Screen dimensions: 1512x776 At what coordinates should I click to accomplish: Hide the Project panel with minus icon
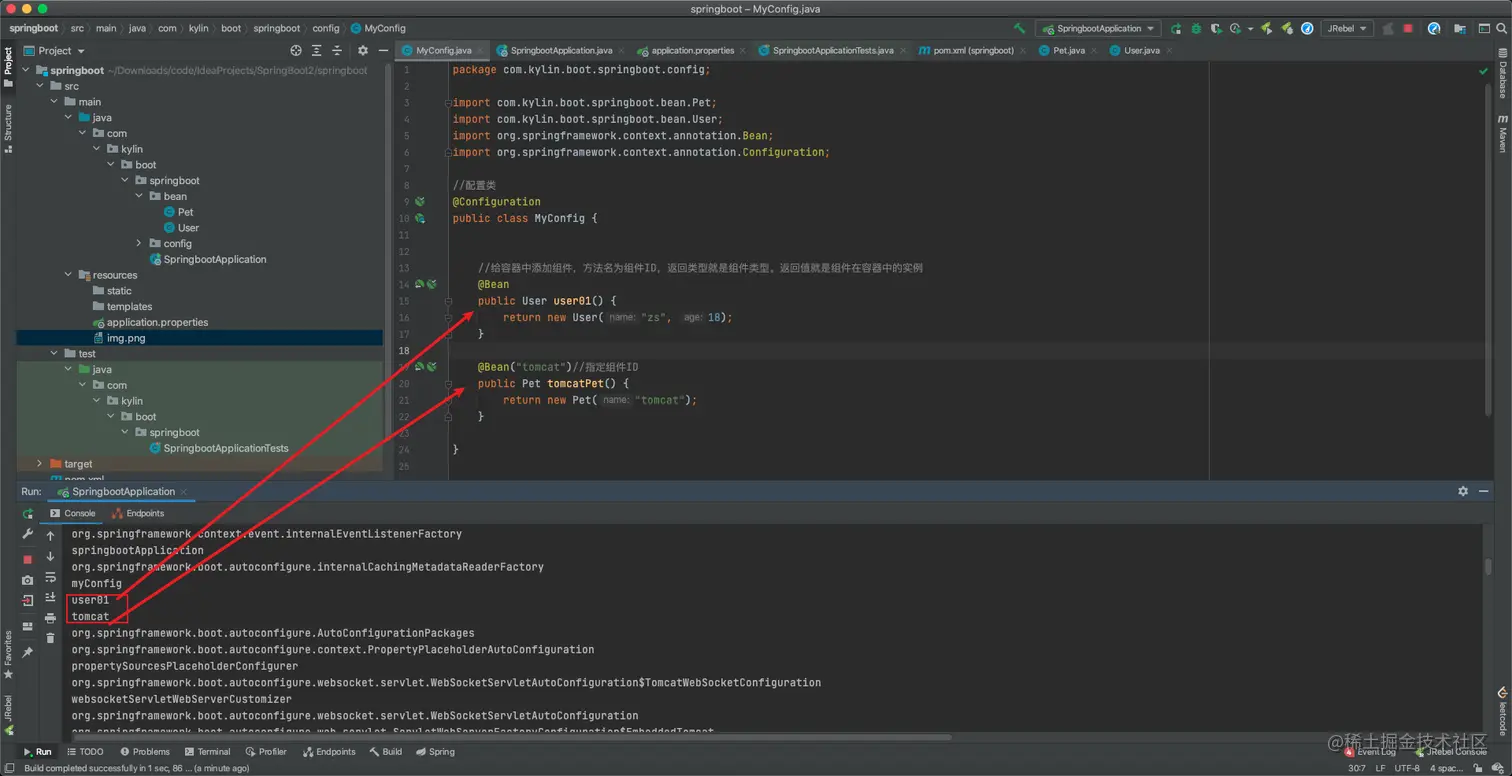(384, 50)
